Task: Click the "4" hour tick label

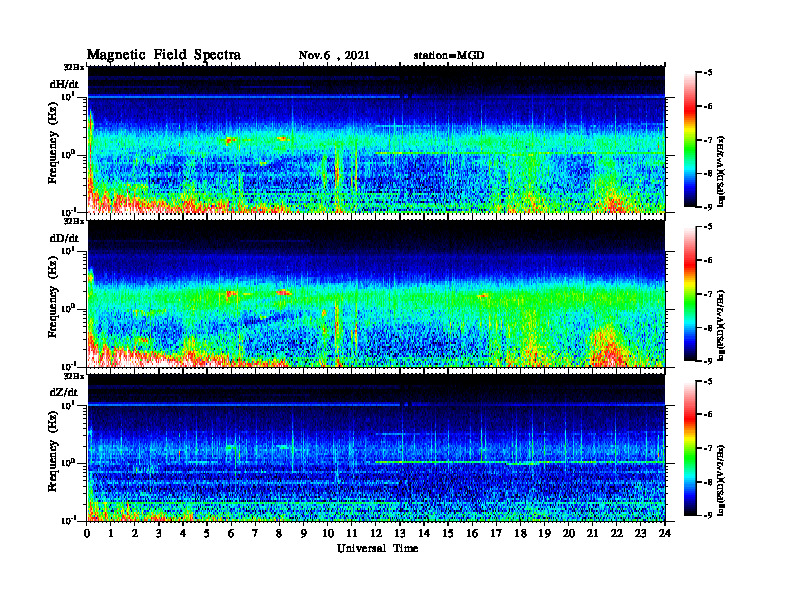Action: pyautogui.click(x=183, y=534)
